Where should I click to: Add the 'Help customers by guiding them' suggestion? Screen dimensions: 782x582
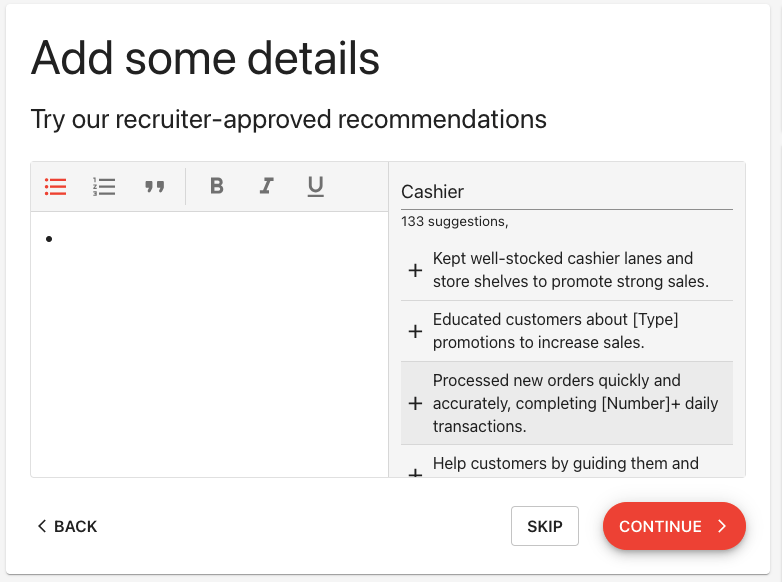[415, 472]
